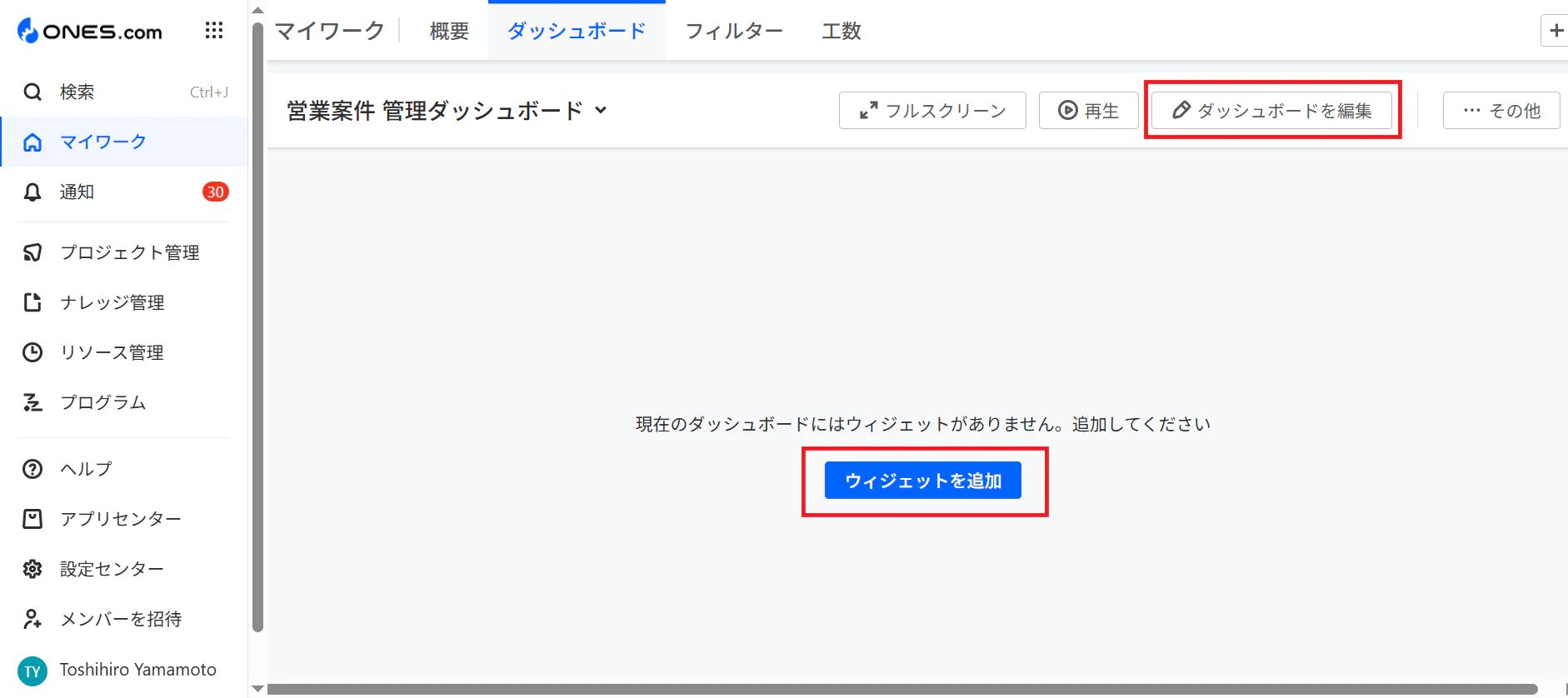Click the My Work home icon
The width and height of the screenshot is (1568, 698).
tap(32, 142)
